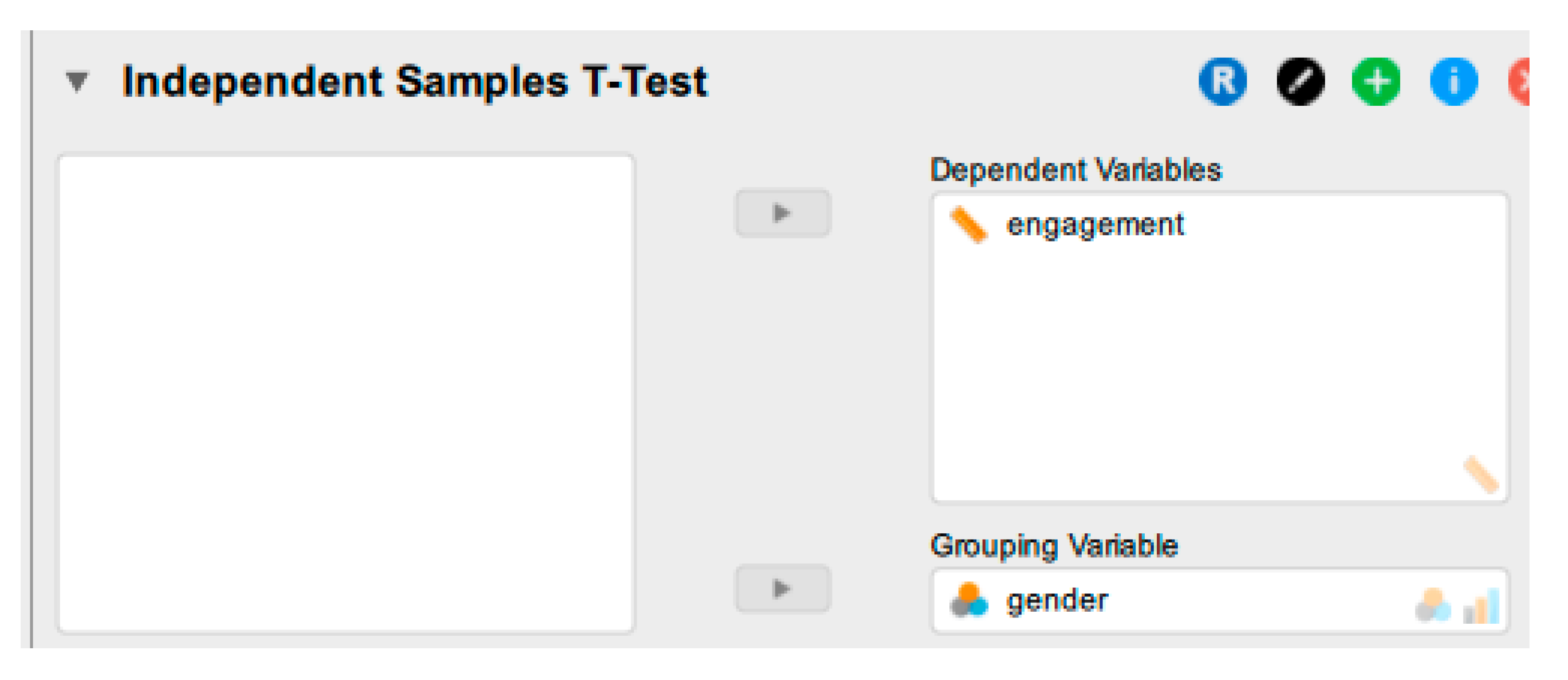Select the gender grouping variable
1568x680 pixels.
(1057, 601)
